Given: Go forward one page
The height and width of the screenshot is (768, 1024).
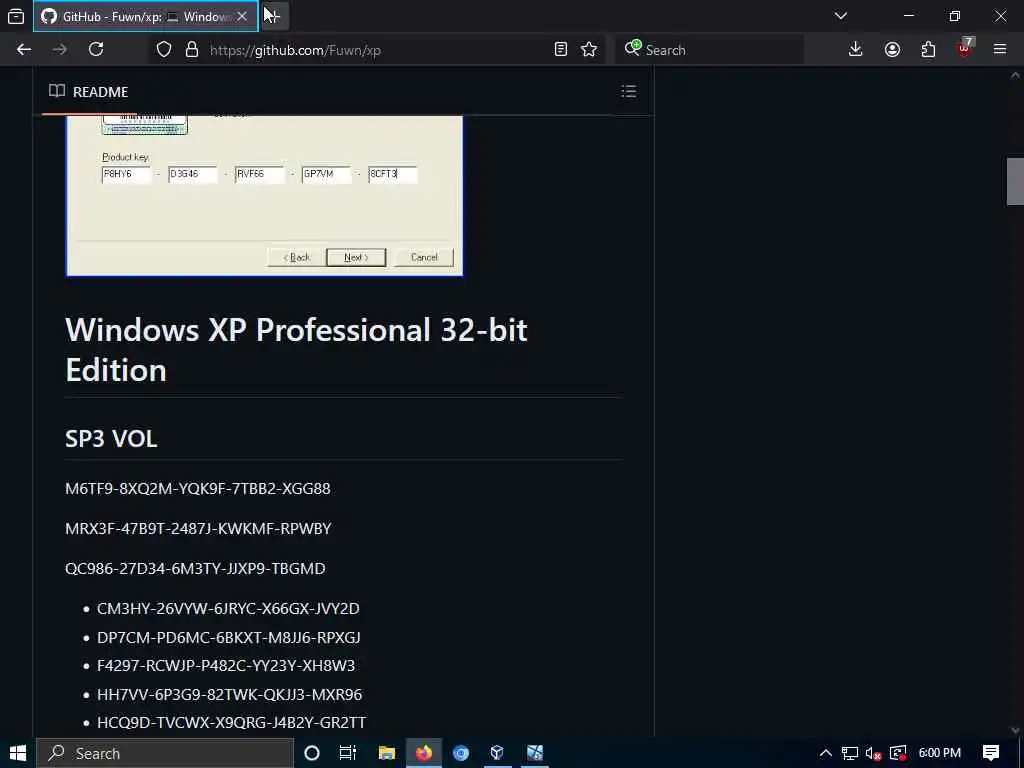Looking at the screenshot, I should pos(59,50).
